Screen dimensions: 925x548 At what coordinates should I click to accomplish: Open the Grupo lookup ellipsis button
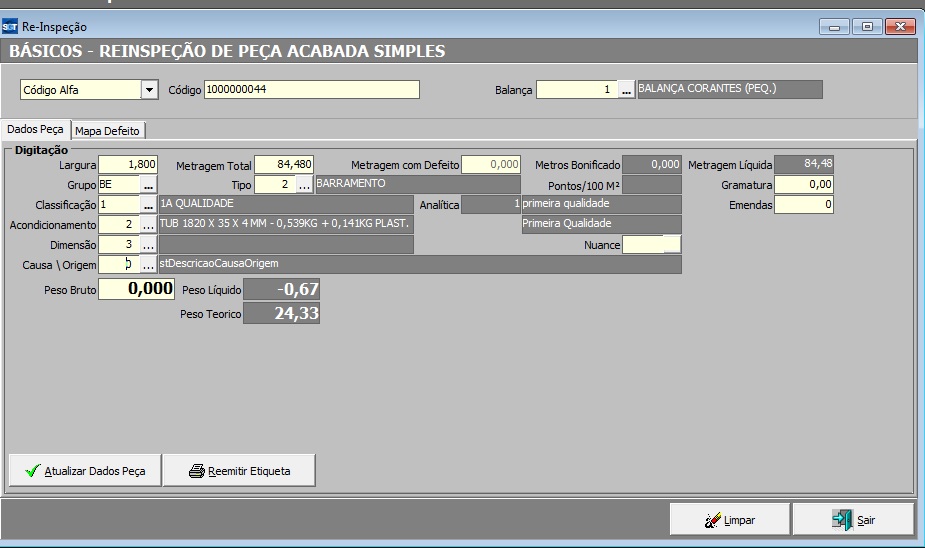[148, 185]
